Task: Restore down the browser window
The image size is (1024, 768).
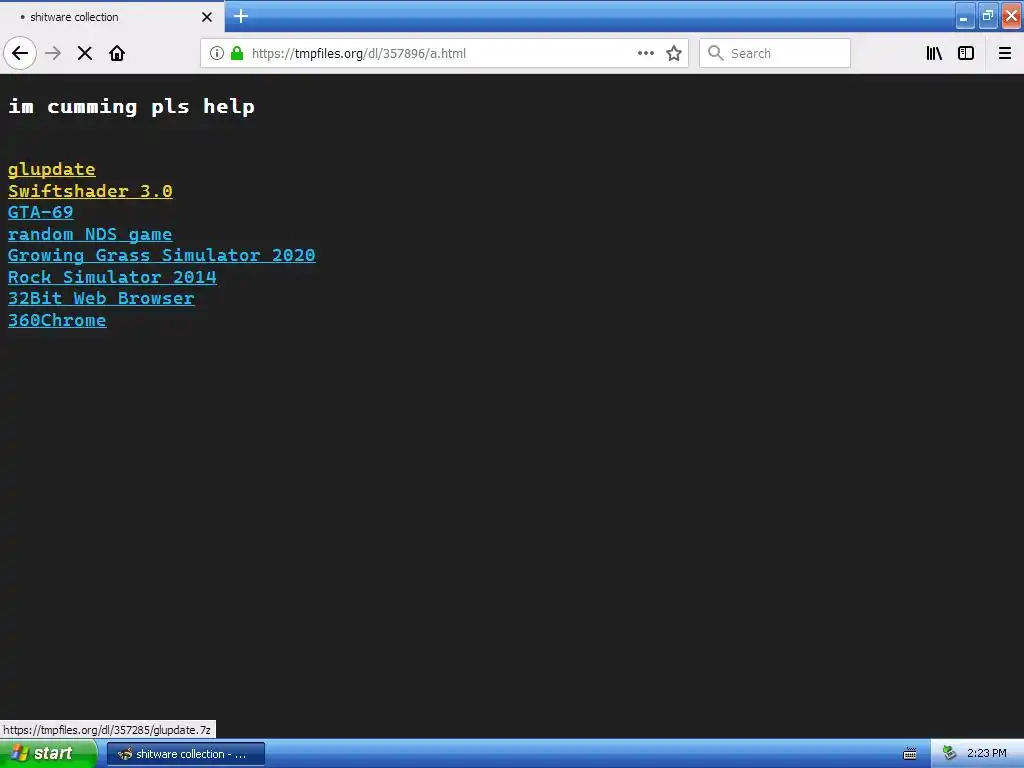Action: (988, 16)
